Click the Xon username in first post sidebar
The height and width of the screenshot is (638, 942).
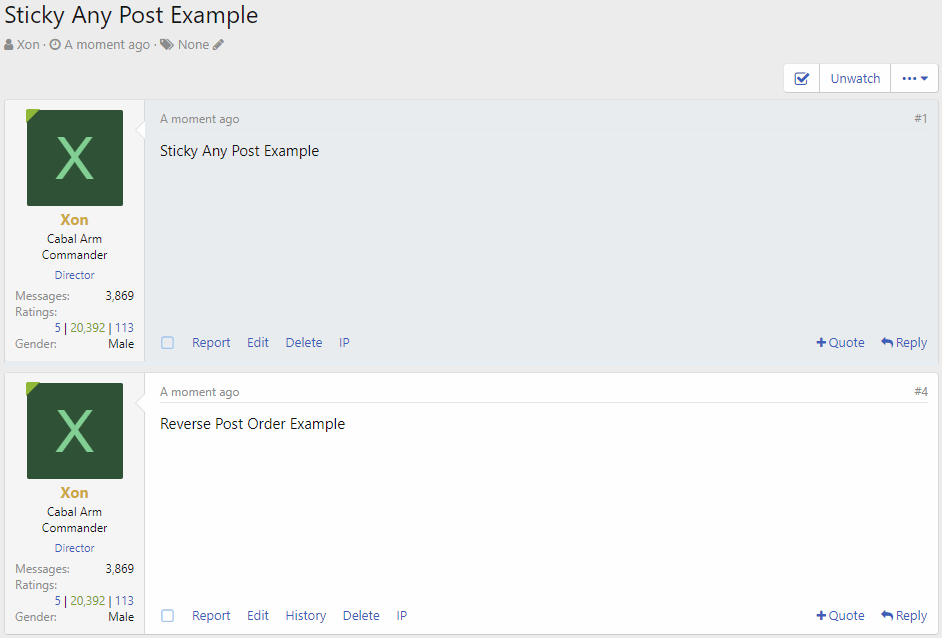click(74, 220)
